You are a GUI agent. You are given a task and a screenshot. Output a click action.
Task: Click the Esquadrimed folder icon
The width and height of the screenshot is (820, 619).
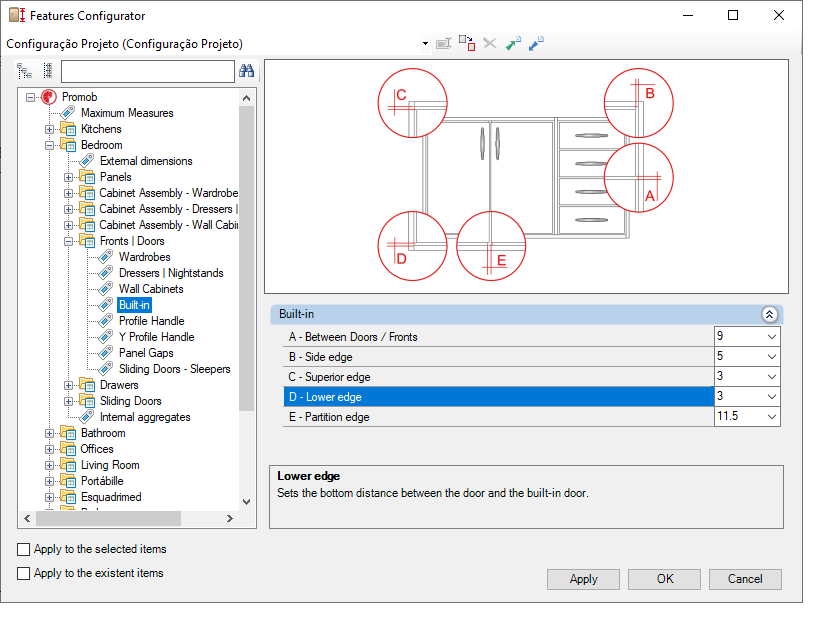68,497
